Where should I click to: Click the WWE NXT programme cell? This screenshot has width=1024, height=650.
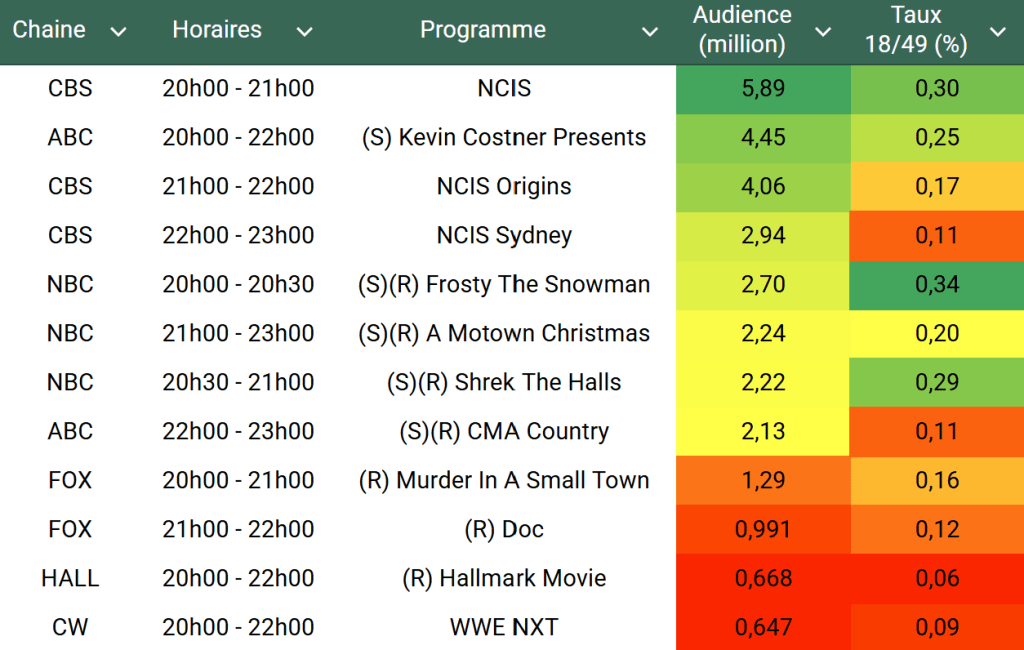[x=504, y=627]
